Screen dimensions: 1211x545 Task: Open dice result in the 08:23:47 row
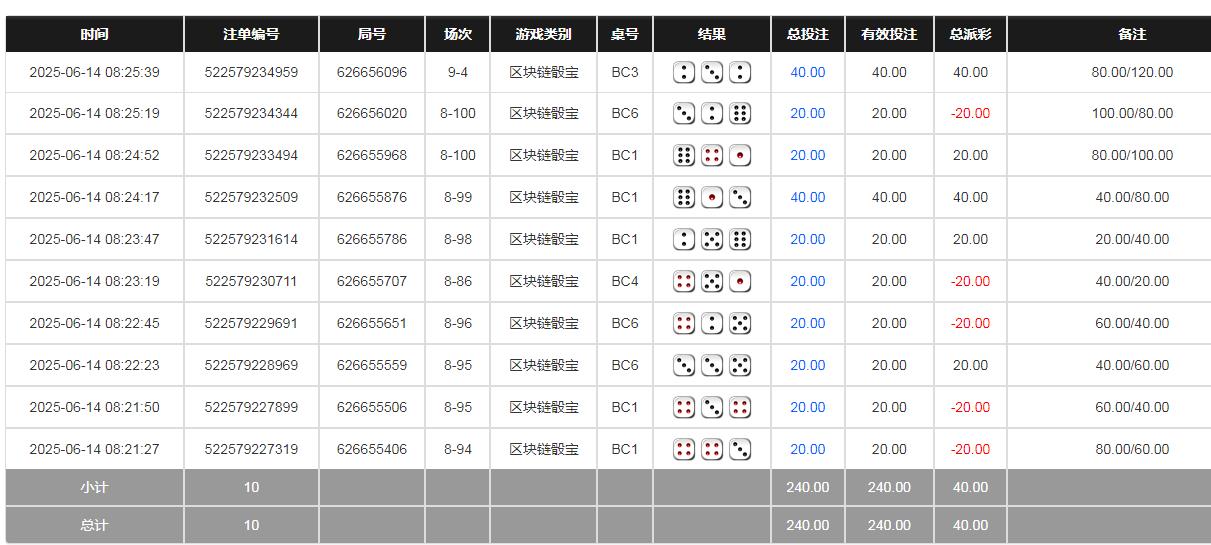712,240
